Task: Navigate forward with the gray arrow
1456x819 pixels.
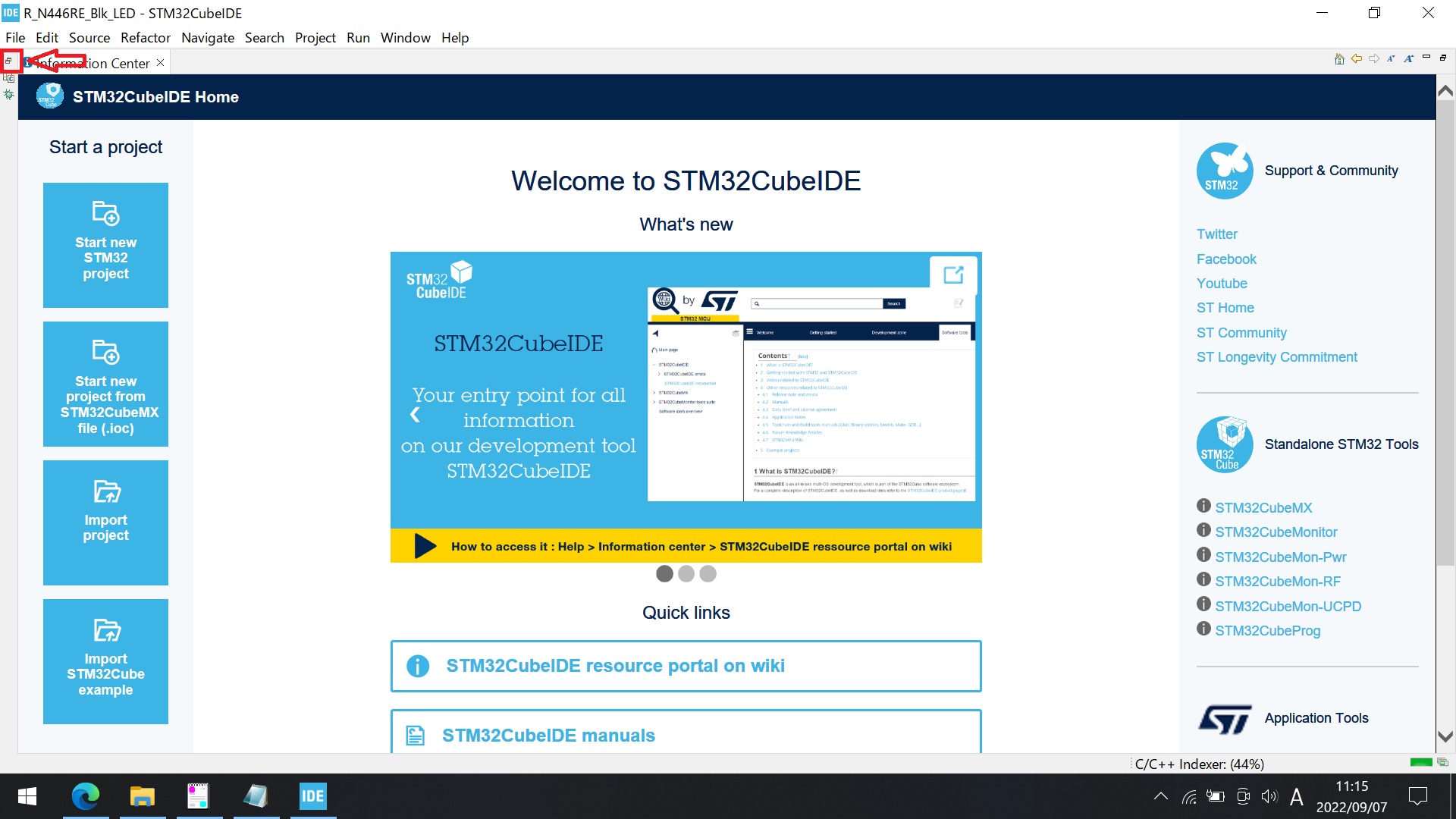Action: (x=1374, y=59)
